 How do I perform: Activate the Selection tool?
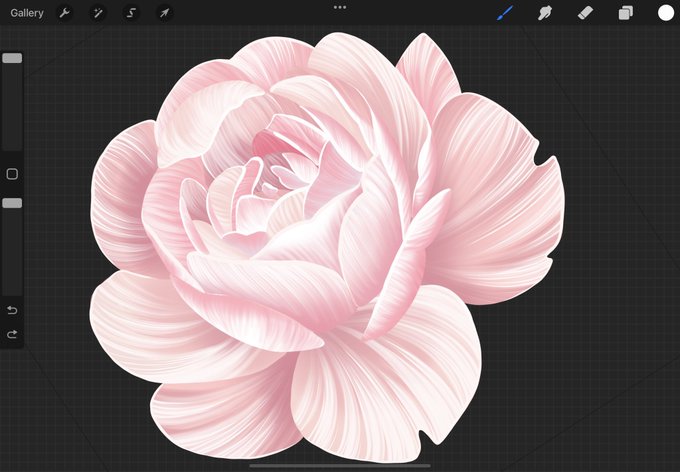[131, 13]
